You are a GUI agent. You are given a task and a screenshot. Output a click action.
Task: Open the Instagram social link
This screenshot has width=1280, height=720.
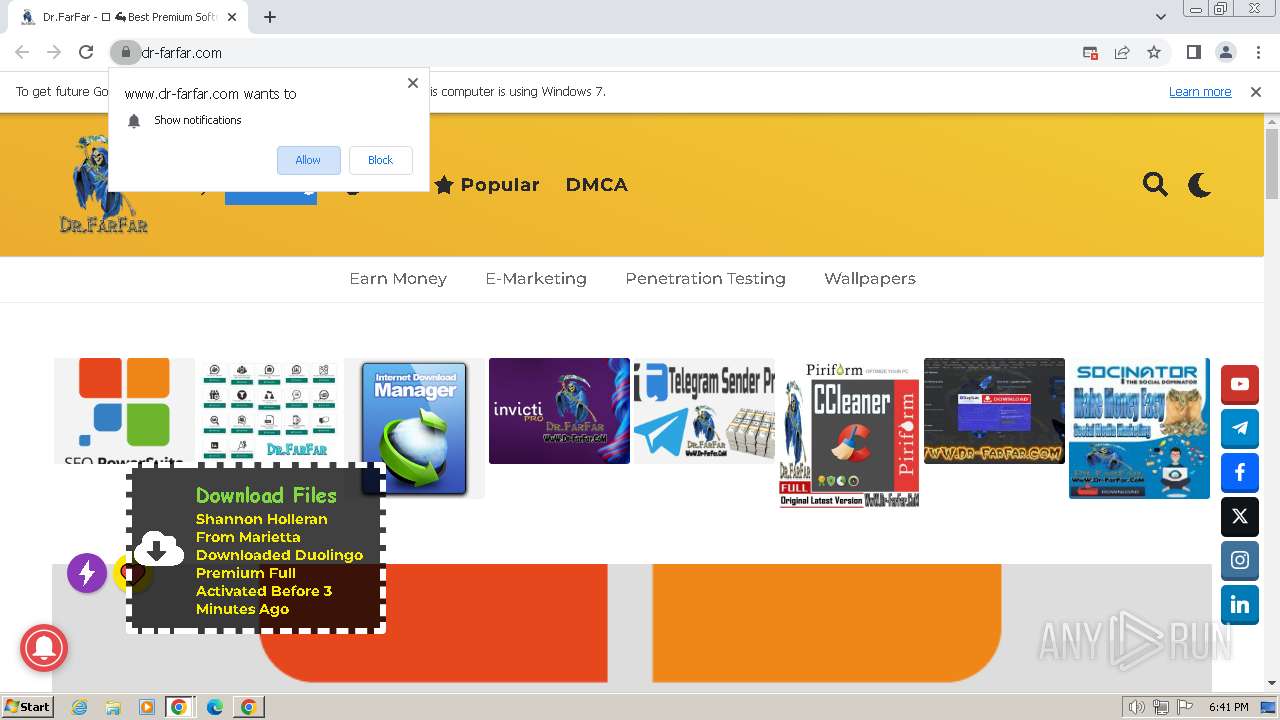coord(1240,560)
